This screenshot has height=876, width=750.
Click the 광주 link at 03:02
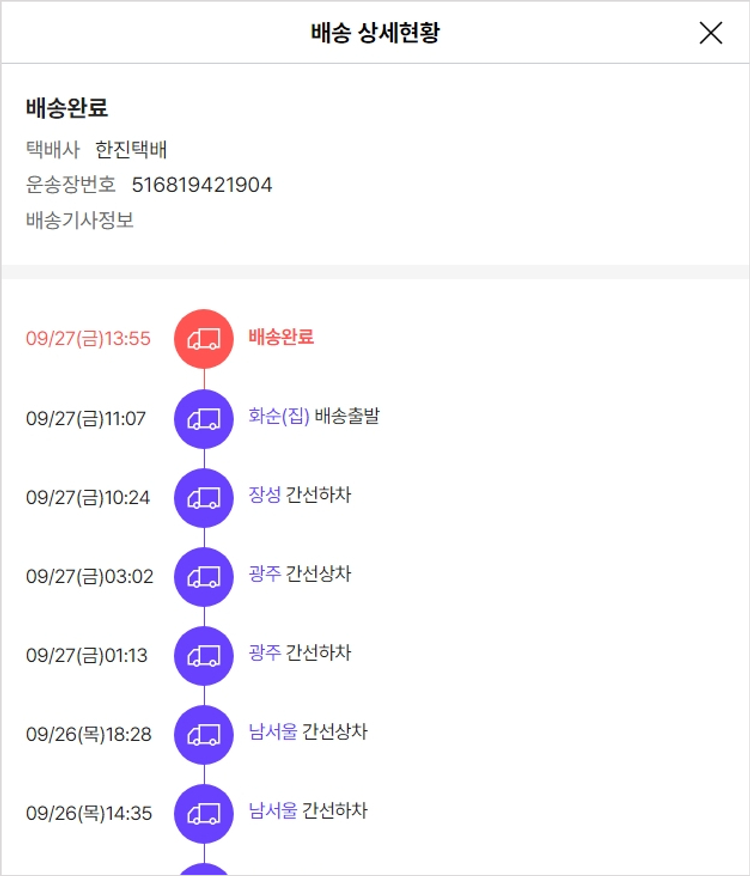(x=265, y=574)
